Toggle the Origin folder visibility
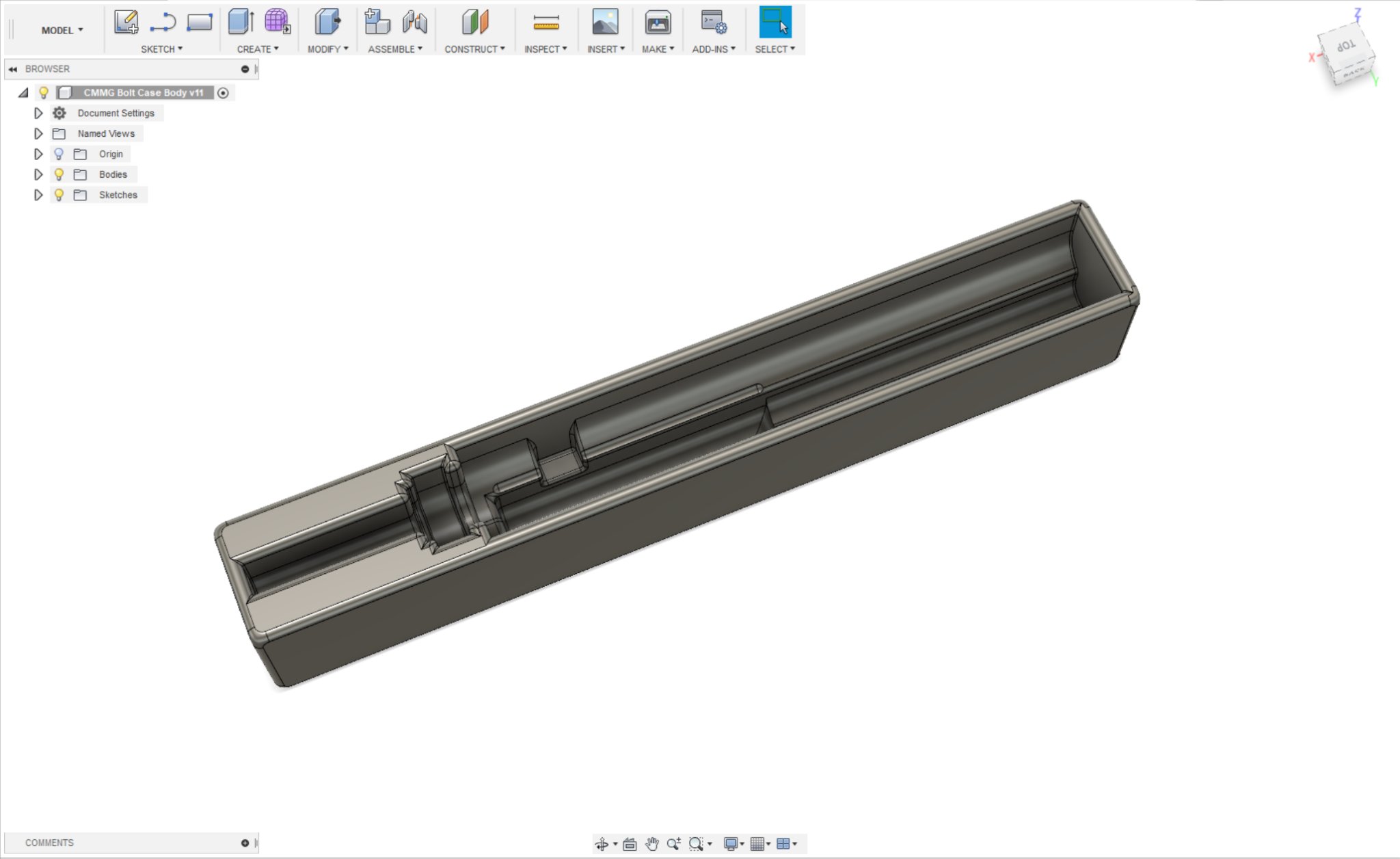This screenshot has height=859, width=1400. pyautogui.click(x=59, y=154)
